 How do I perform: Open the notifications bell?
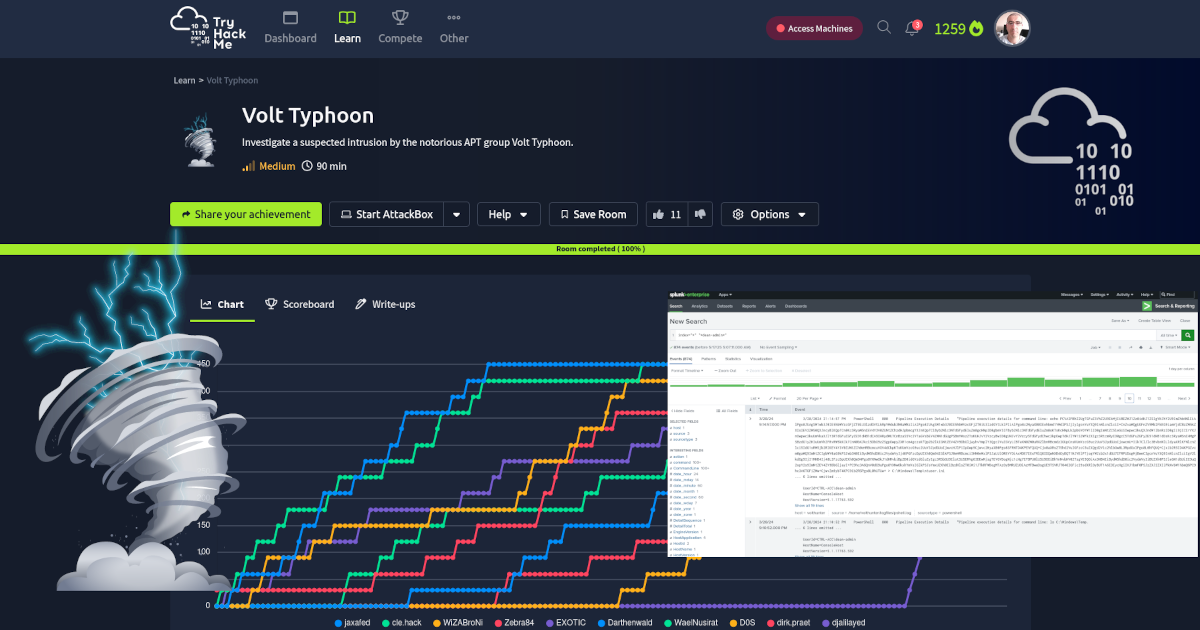(912, 29)
